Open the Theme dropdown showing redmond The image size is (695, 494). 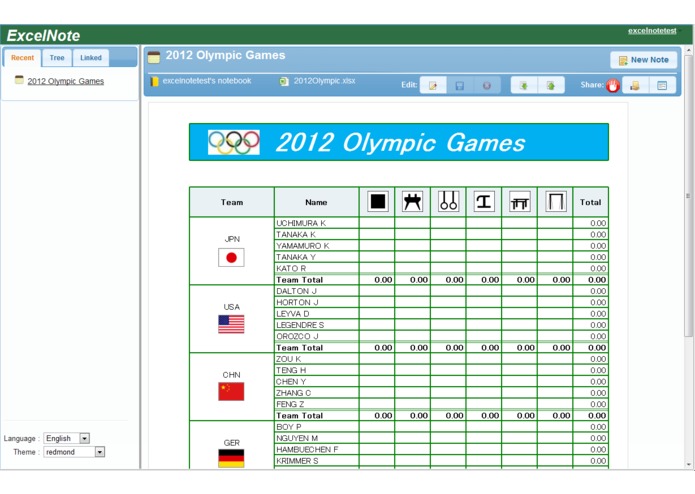coord(74,452)
